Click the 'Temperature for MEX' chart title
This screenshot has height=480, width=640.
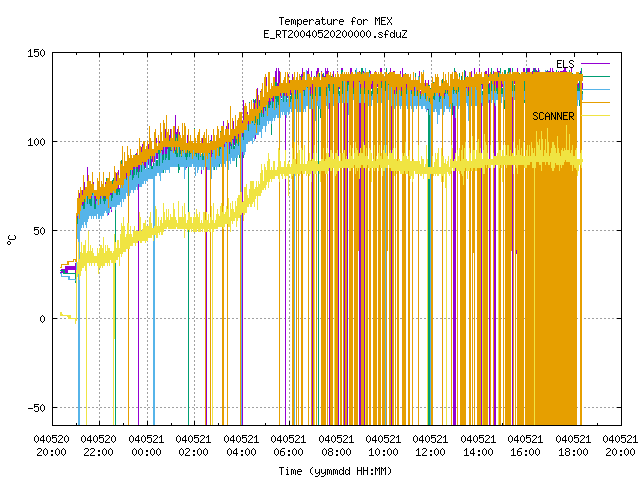click(335, 21)
